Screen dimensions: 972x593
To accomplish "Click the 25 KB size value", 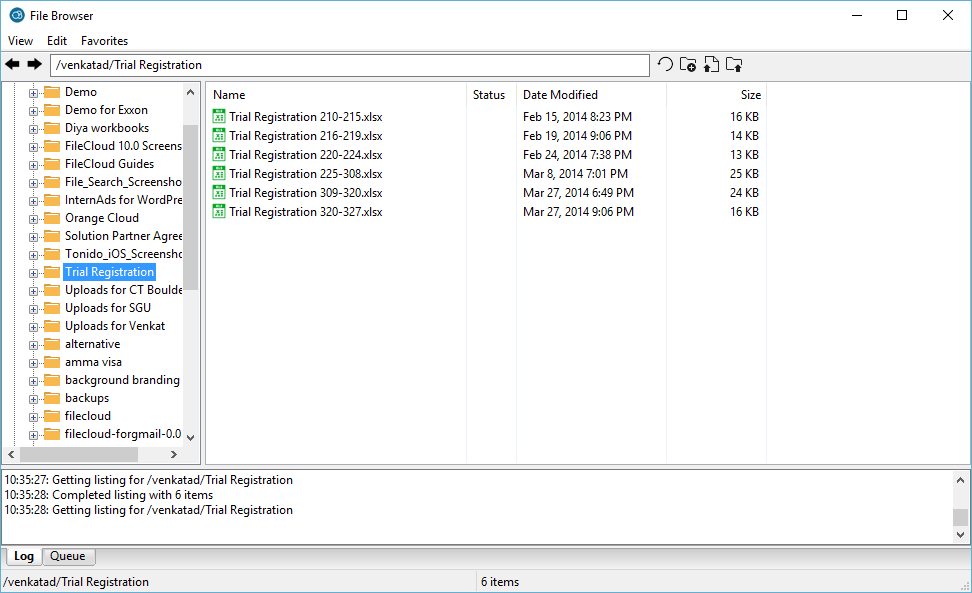I will pos(744,174).
